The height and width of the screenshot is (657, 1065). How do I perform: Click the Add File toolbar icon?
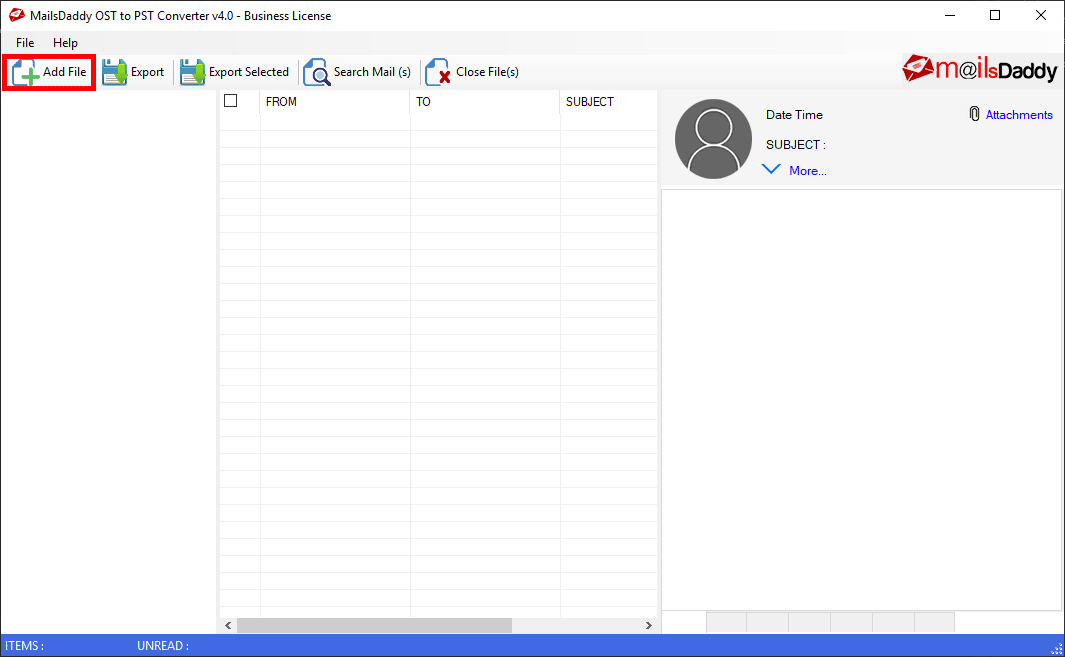click(26, 73)
